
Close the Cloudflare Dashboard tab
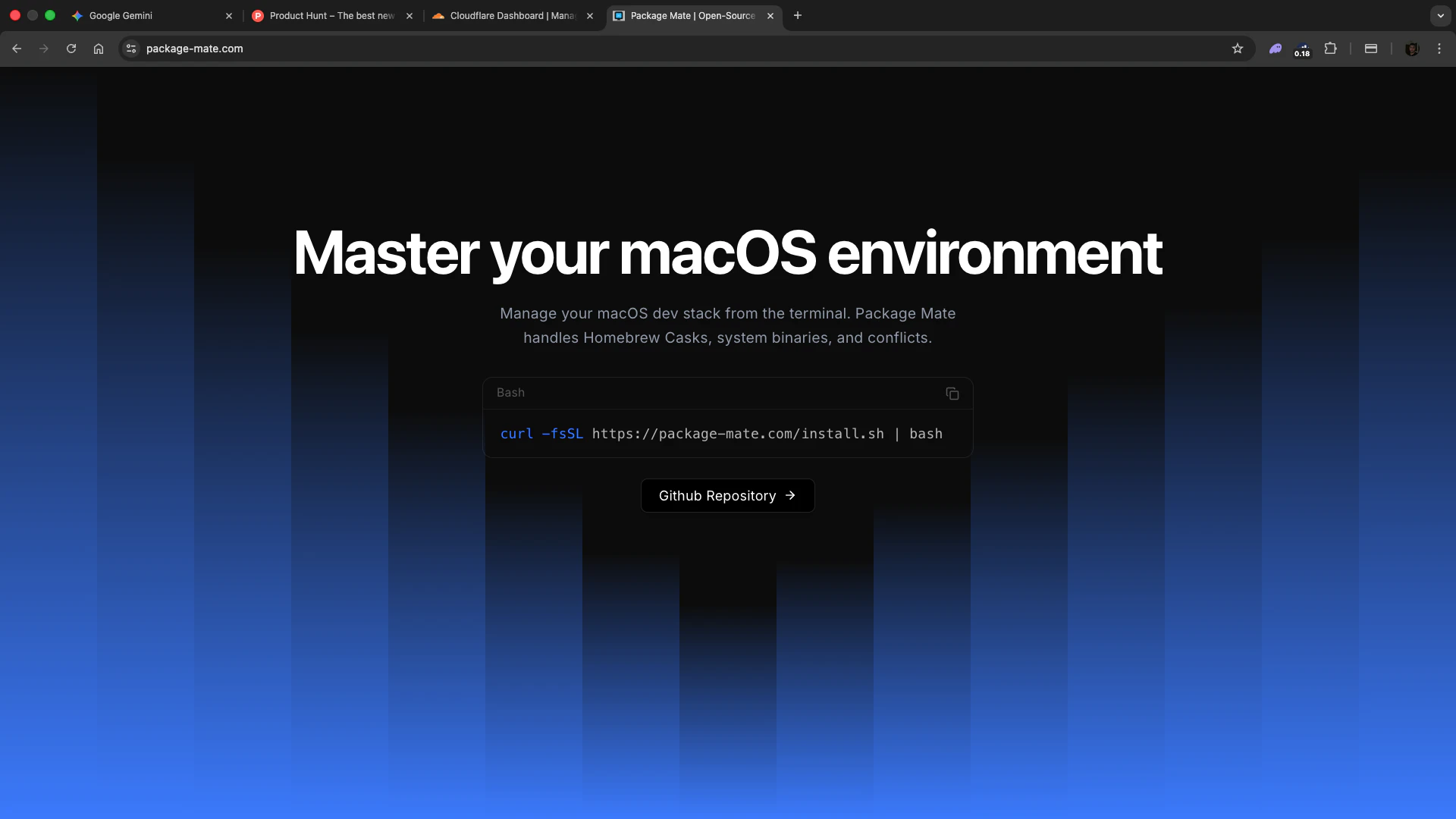[590, 15]
